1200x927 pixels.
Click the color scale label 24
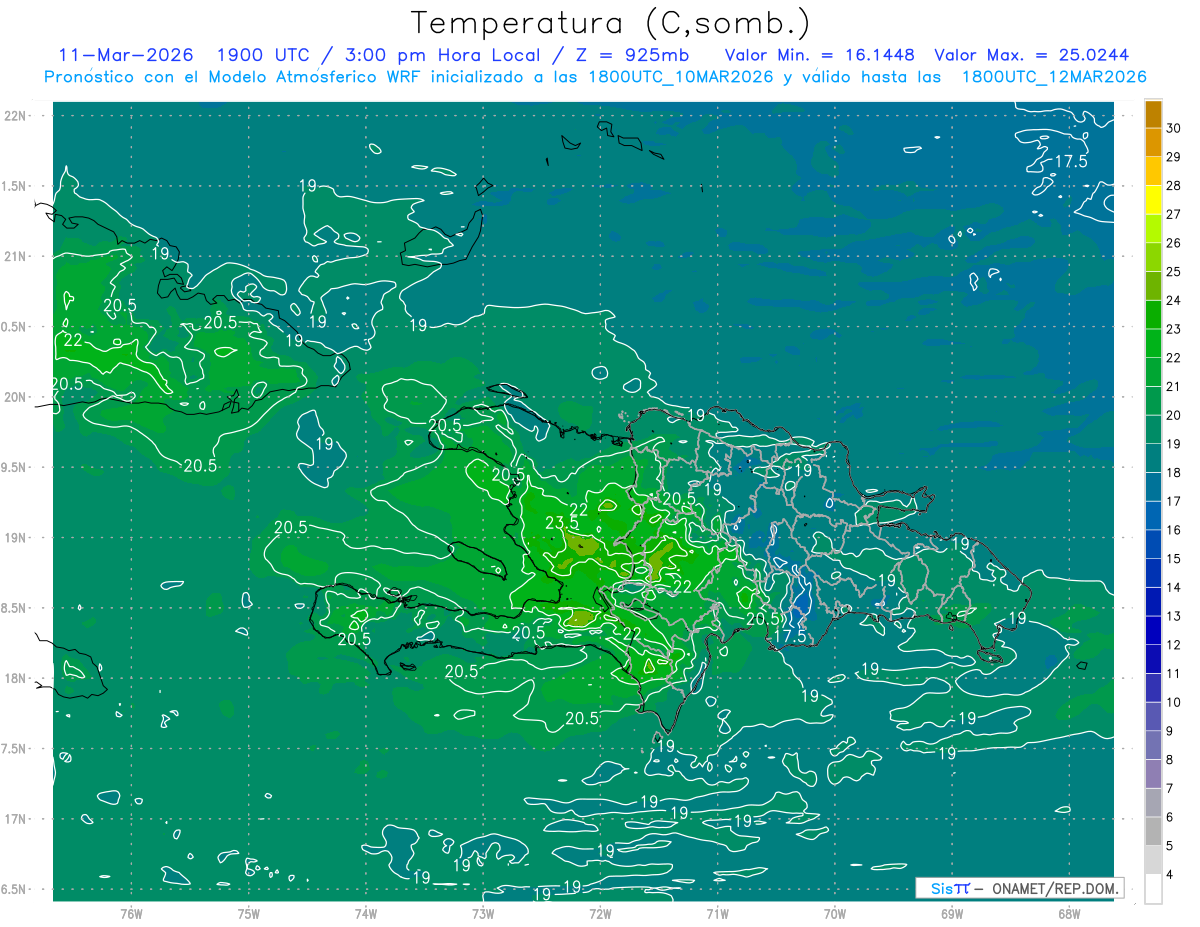tap(1174, 300)
